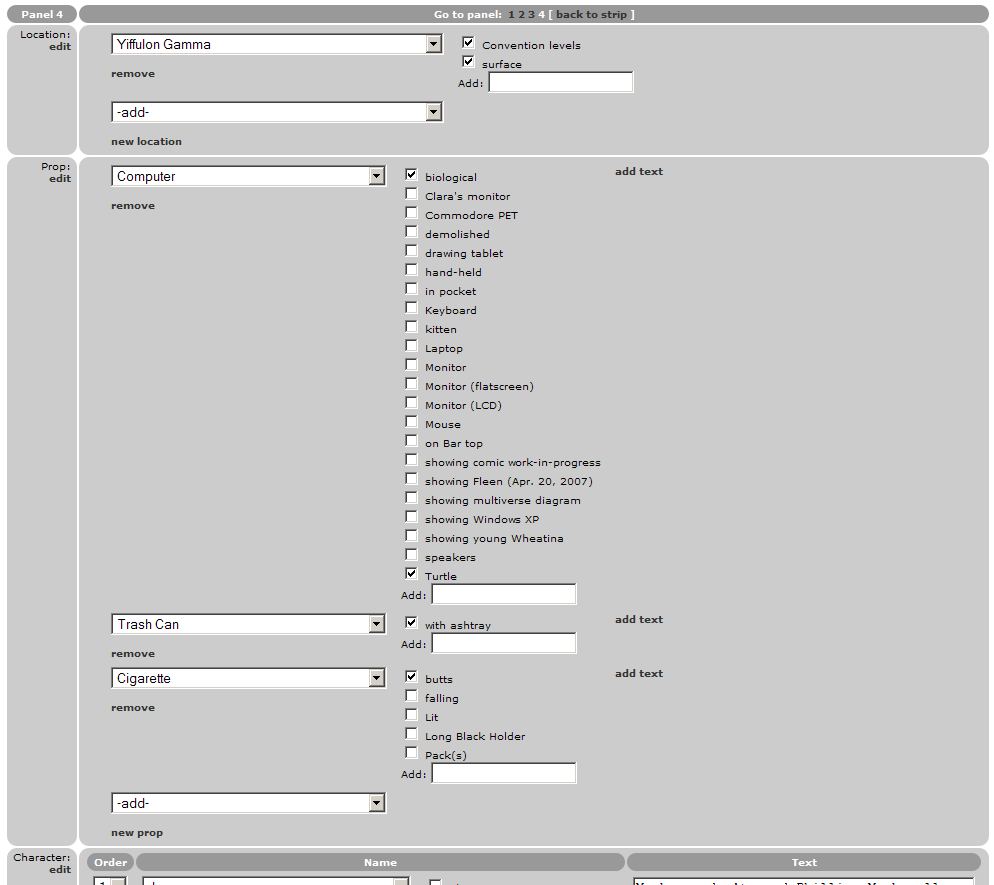Uncheck the Convention levels checkbox
The width and height of the screenshot is (994, 885).
(x=468, y=43)
